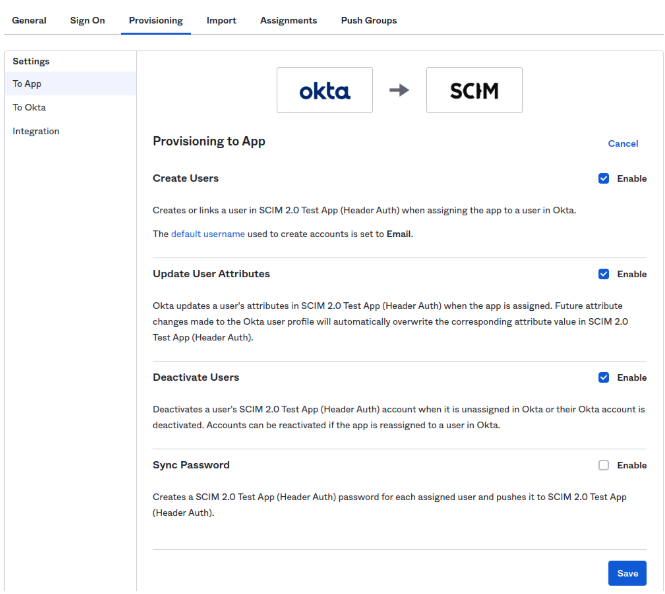Select the Provisioning tab

(156, 20)
